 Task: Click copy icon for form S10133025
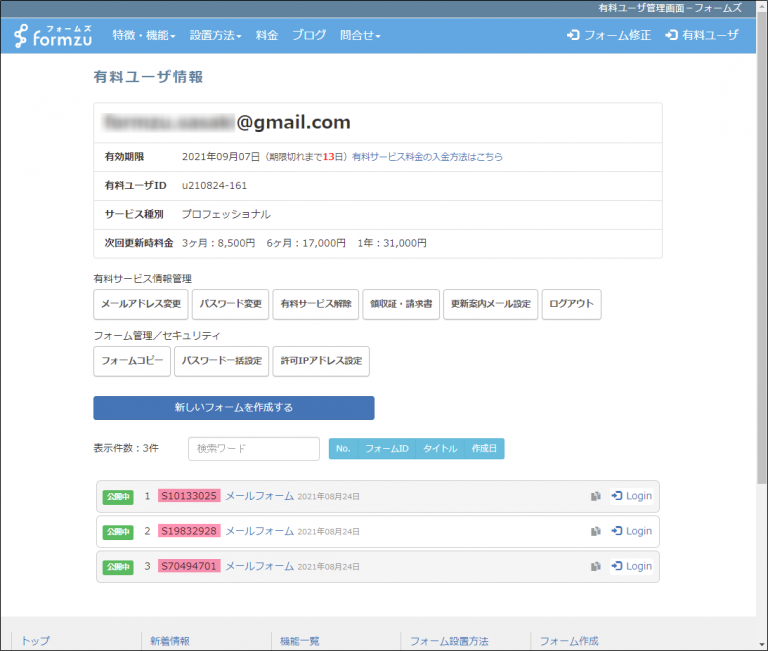pos(595,496)
